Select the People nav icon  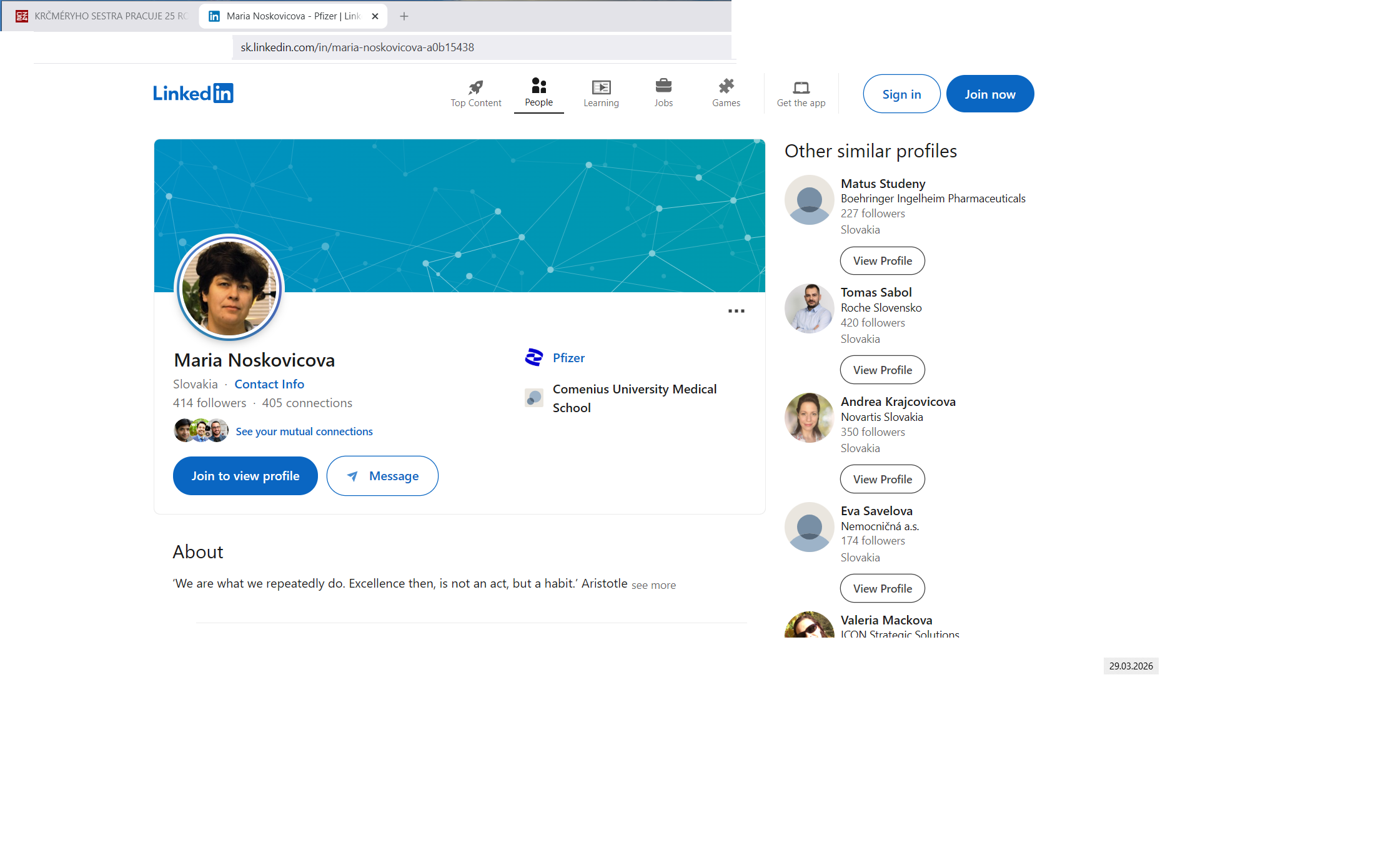point(538,86)
